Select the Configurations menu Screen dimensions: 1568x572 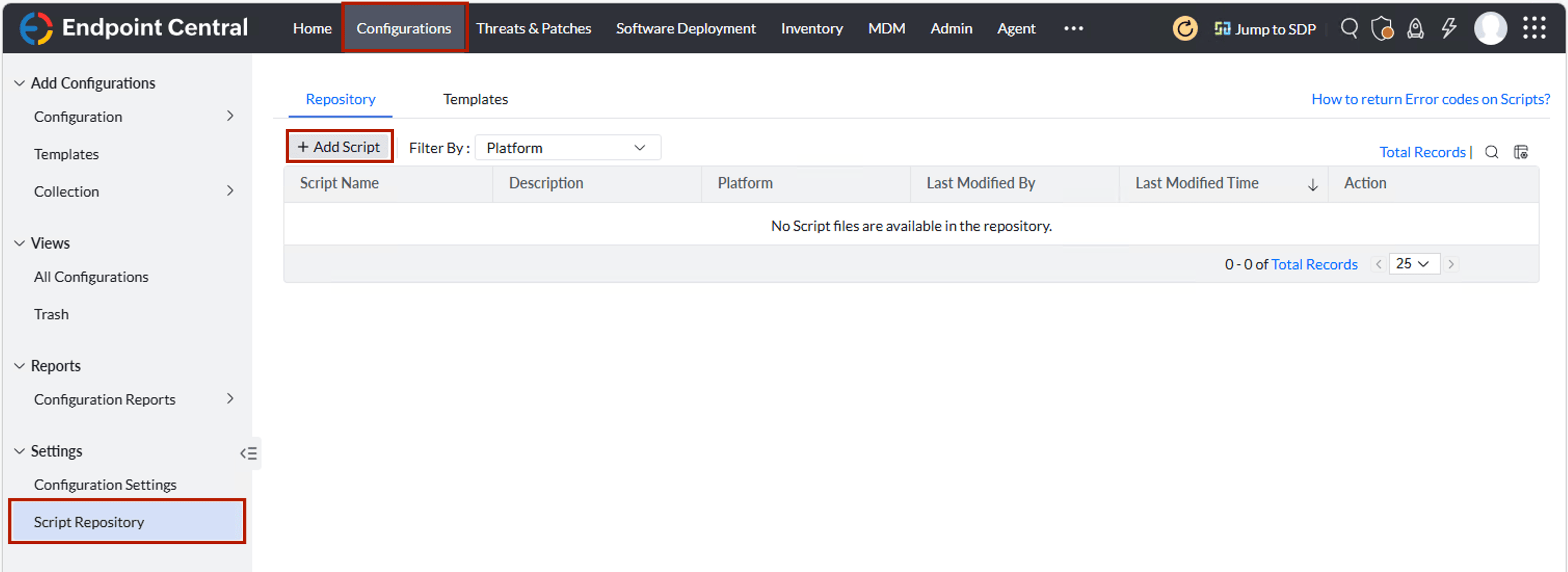(x=404, y=29)
